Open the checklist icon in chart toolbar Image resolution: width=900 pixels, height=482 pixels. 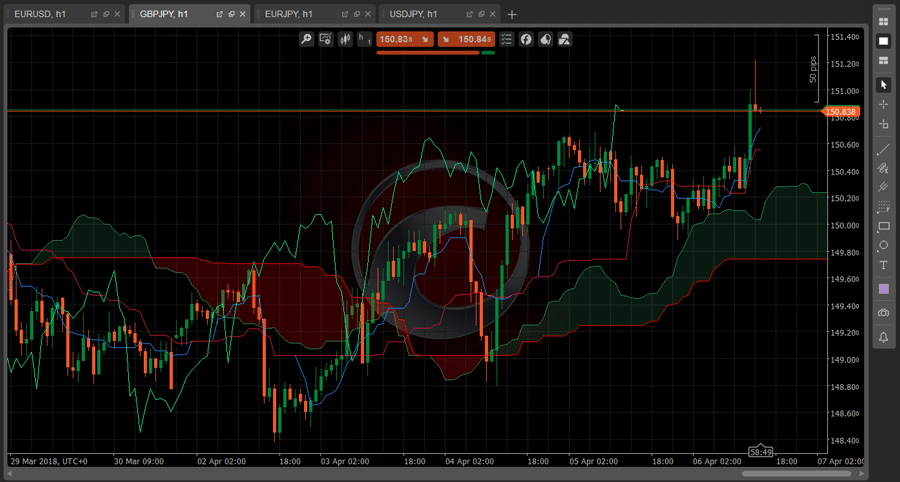coord(506,39)
